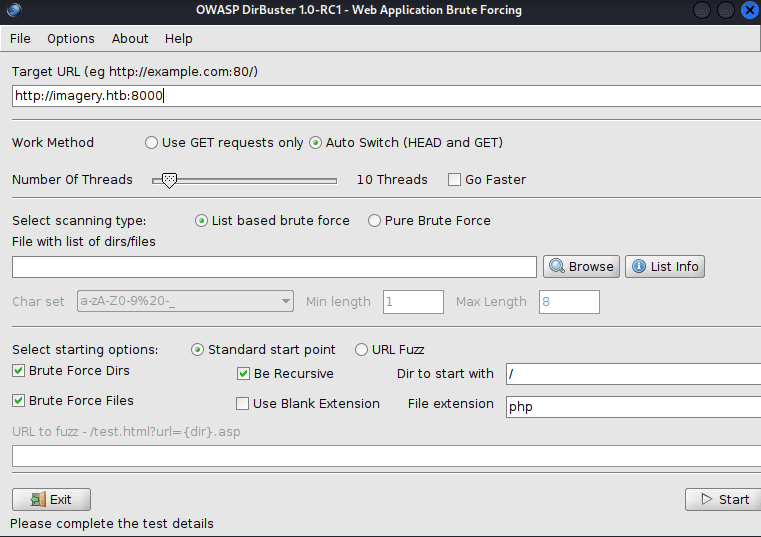Open window menu icon in title bar
Screen dimensions: 761x537
click(x=11, y=10)
